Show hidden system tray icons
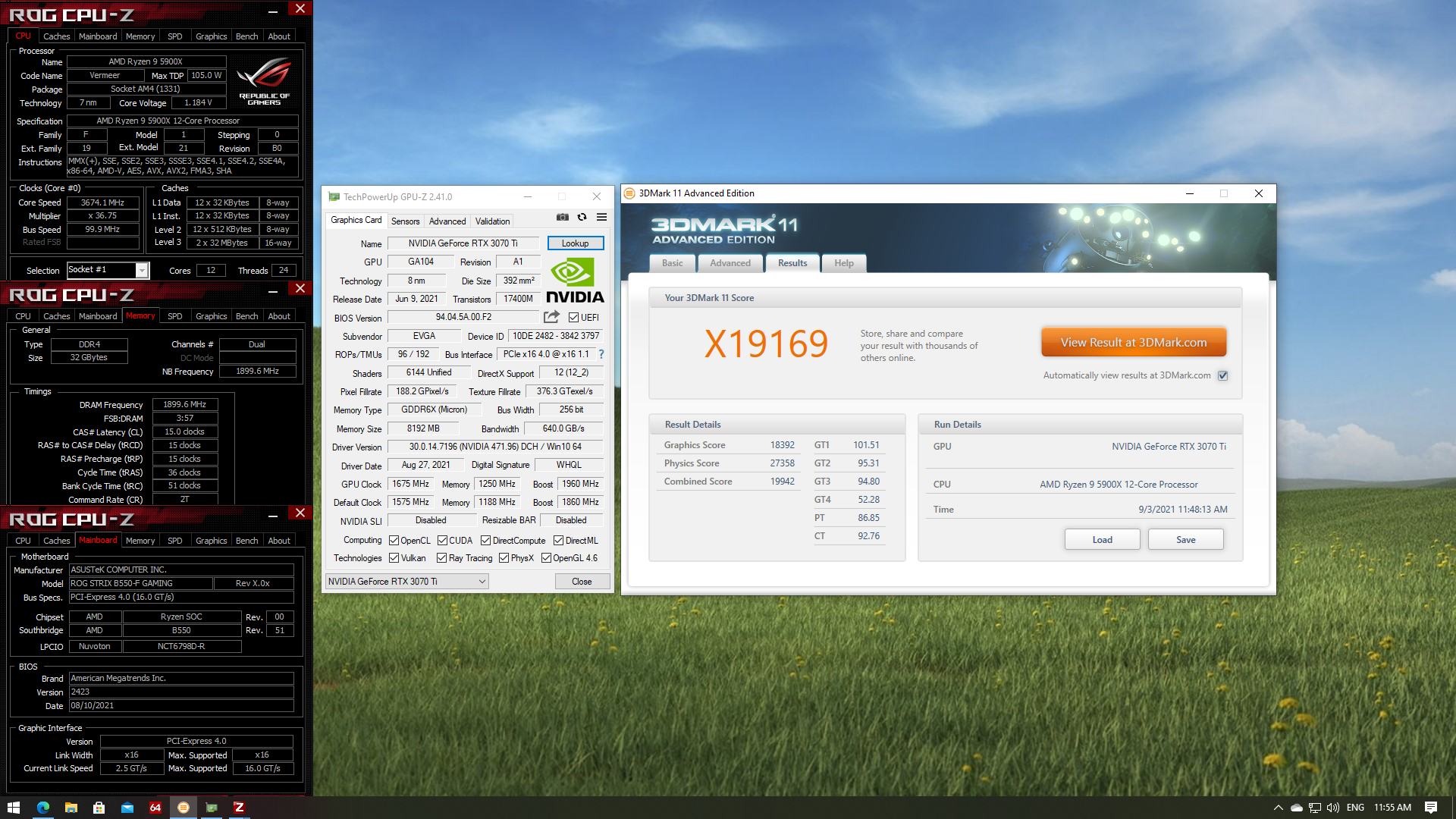The height and width of the screenshot is (819, 1456). click(1278, 808)
